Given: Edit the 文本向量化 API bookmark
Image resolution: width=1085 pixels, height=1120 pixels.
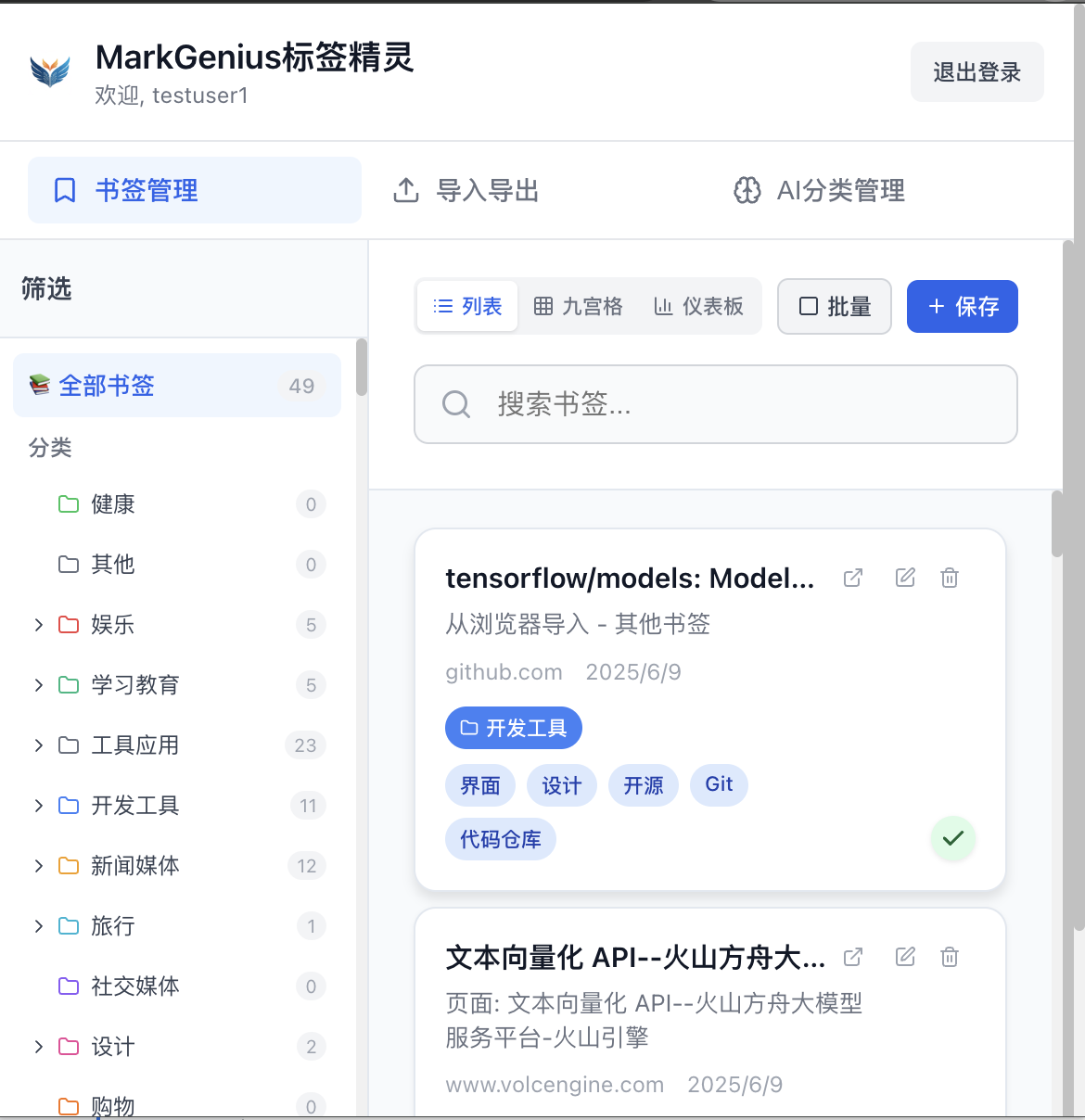Looking at the screenshot, I should pyautogui.click(x=905, y=957).
